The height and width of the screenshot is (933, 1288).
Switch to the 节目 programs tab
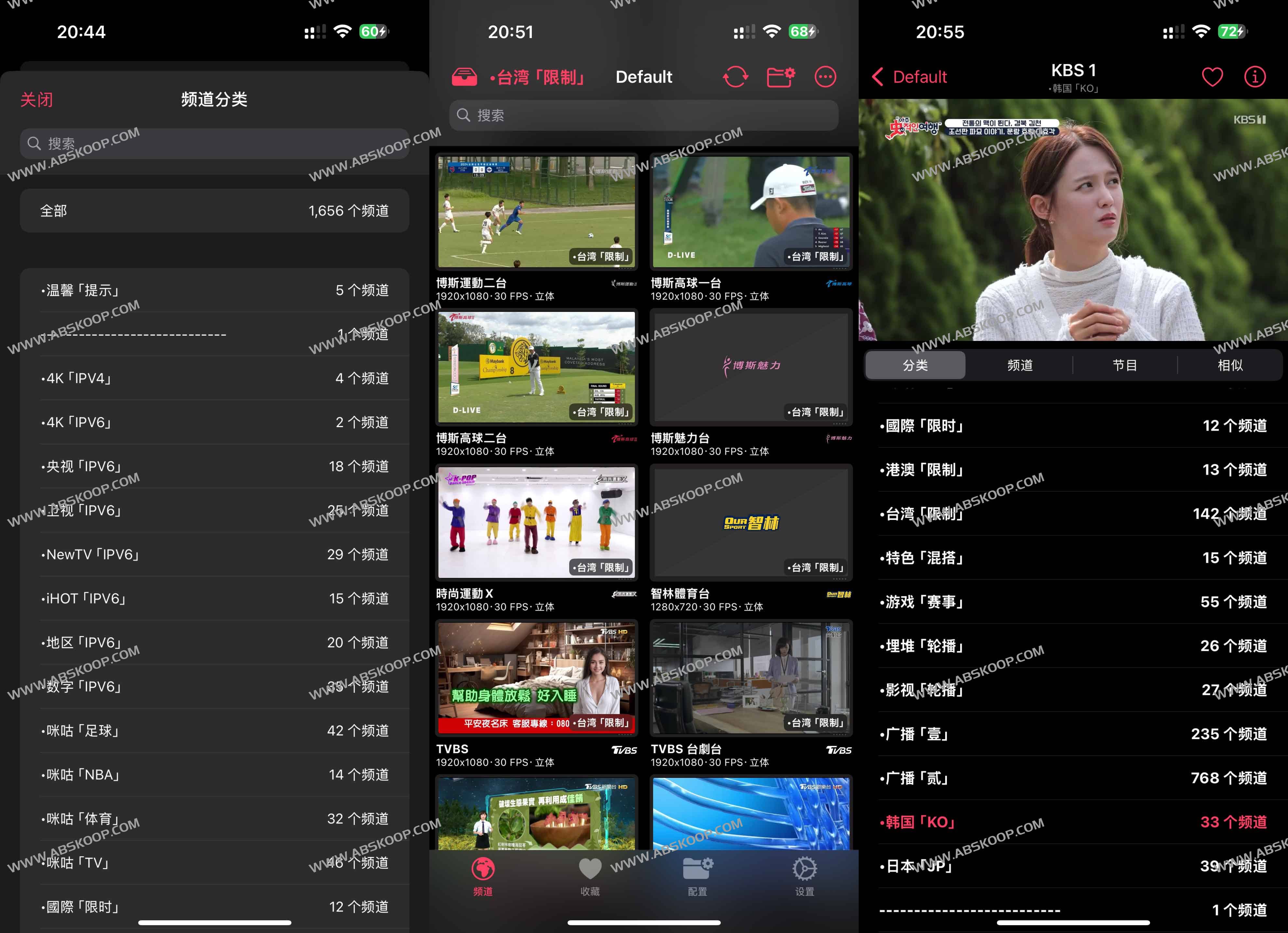coord(1125,365)
